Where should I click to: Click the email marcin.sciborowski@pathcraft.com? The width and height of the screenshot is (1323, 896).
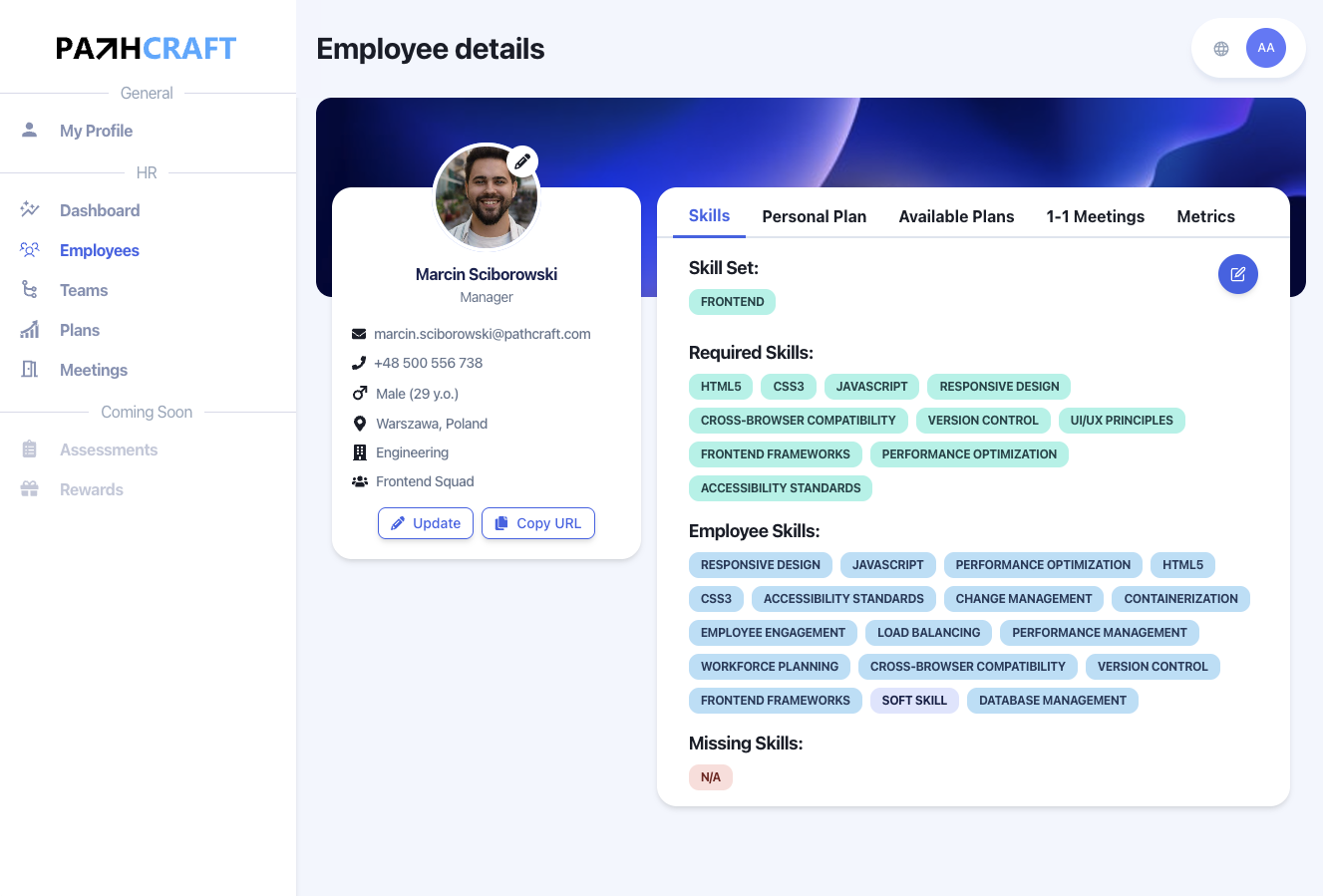(x=483, y=334)
